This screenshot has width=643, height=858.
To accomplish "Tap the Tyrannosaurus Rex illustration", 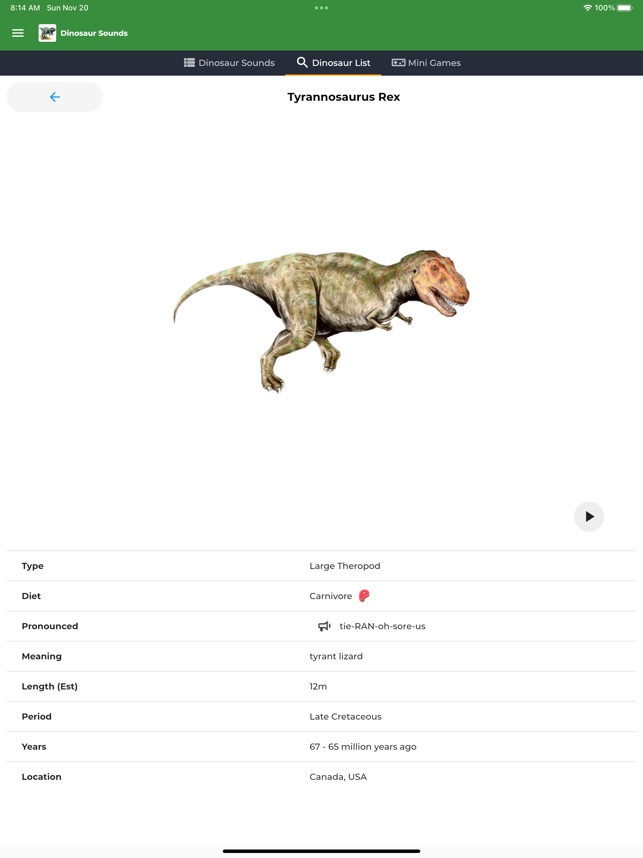I will 321,320.
